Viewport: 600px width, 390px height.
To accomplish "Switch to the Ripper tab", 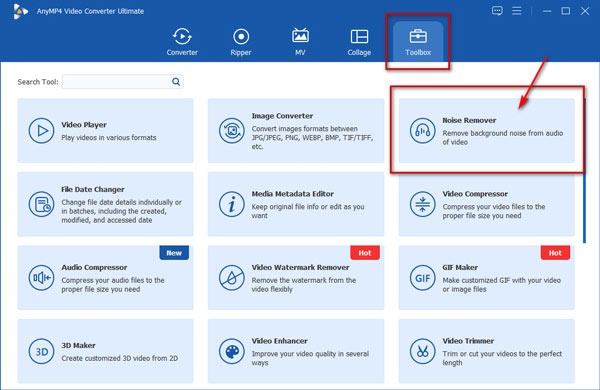I will [x=241, y=42].
